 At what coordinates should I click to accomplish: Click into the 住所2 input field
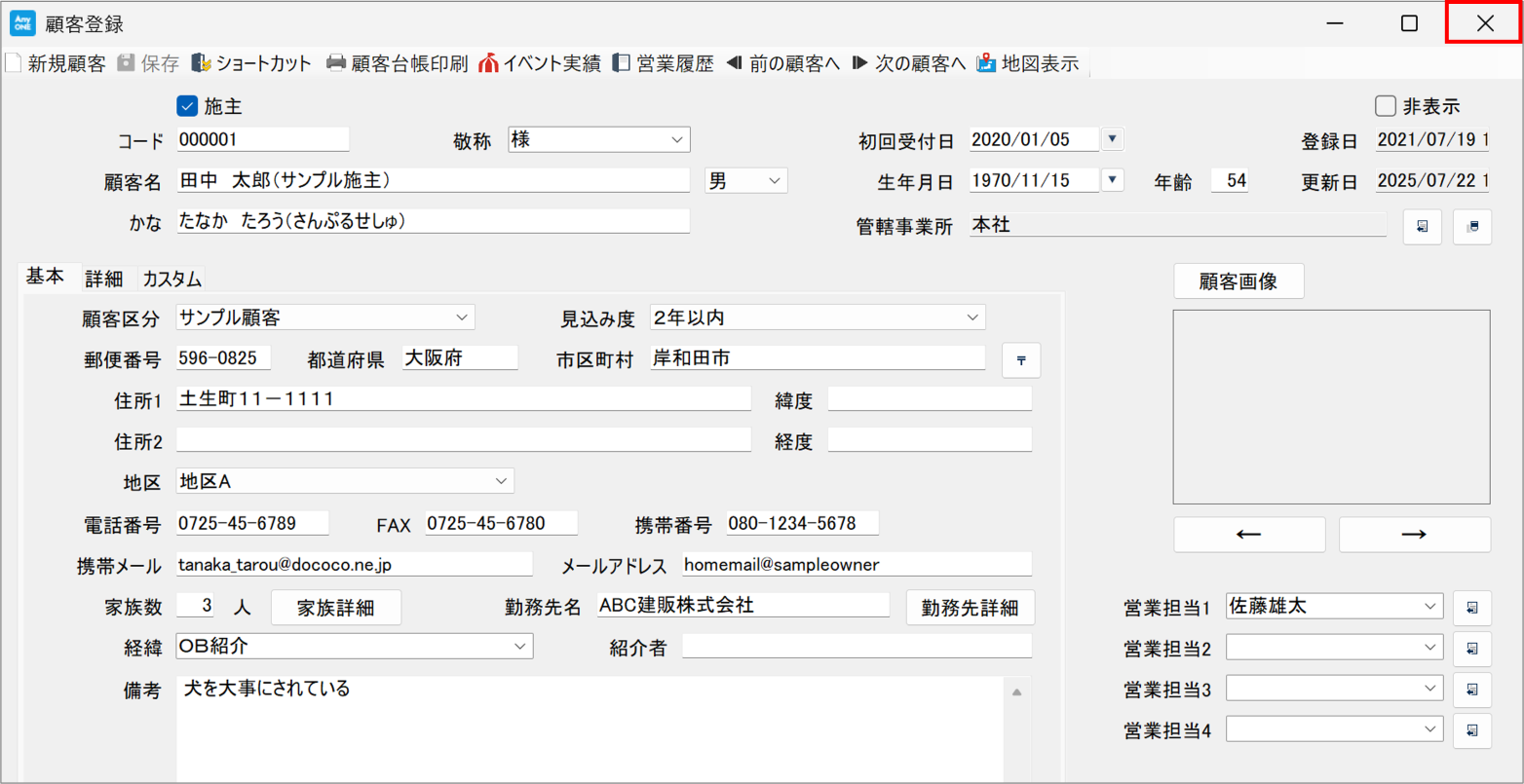point(463,440)
